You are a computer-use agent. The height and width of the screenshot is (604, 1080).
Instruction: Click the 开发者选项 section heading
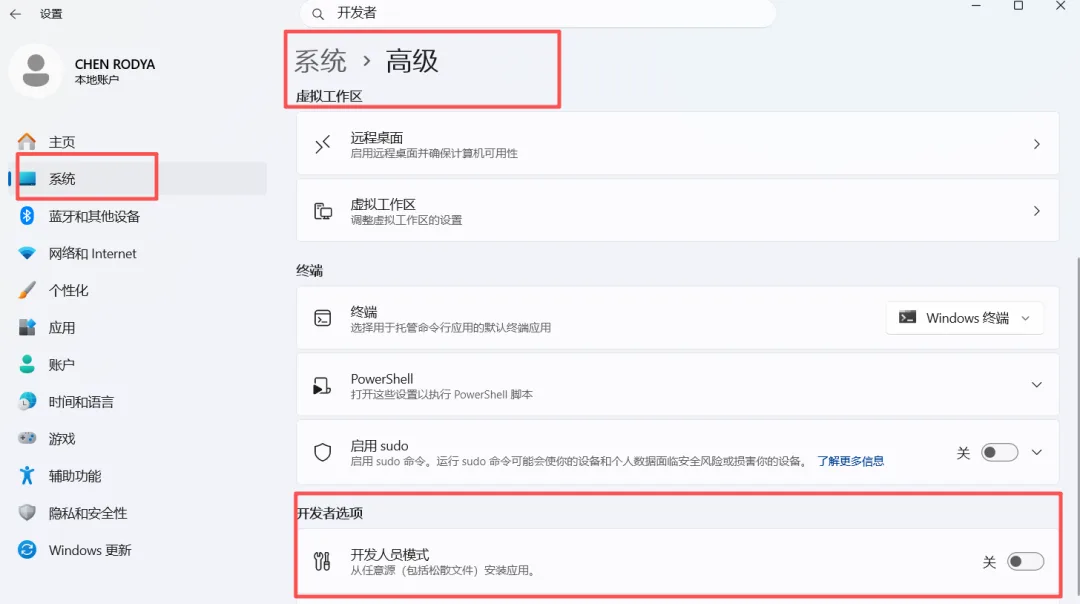330,513
